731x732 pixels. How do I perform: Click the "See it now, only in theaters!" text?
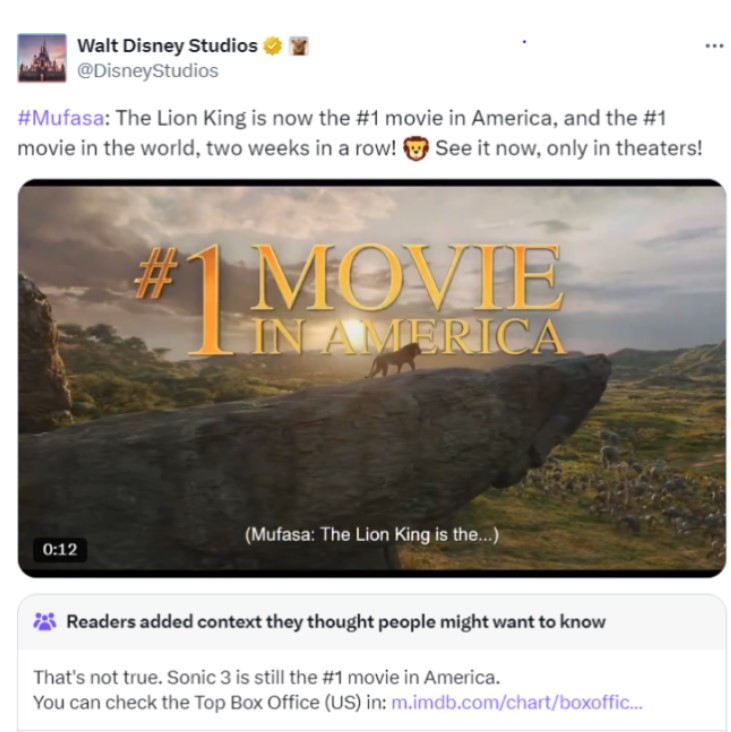tap(569, 148)
